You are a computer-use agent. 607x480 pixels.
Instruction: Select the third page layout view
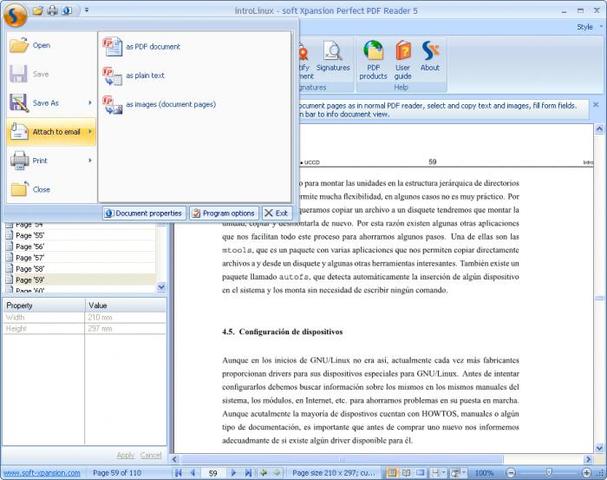point(420,473)
